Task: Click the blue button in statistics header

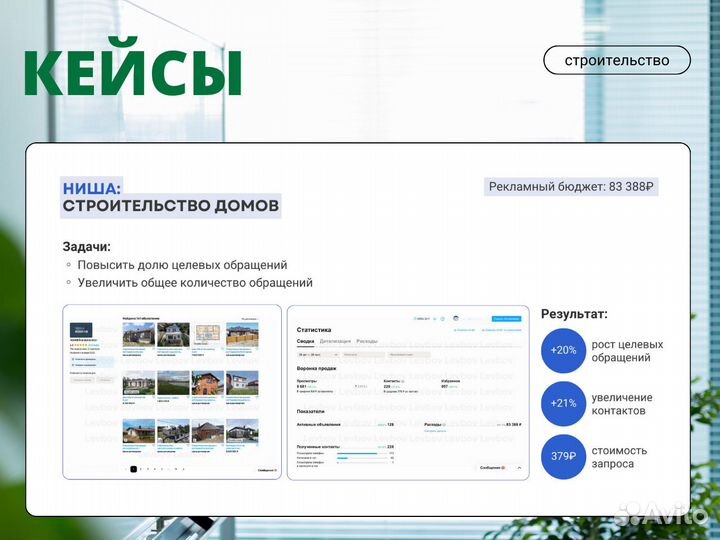Action: (506, 319)
